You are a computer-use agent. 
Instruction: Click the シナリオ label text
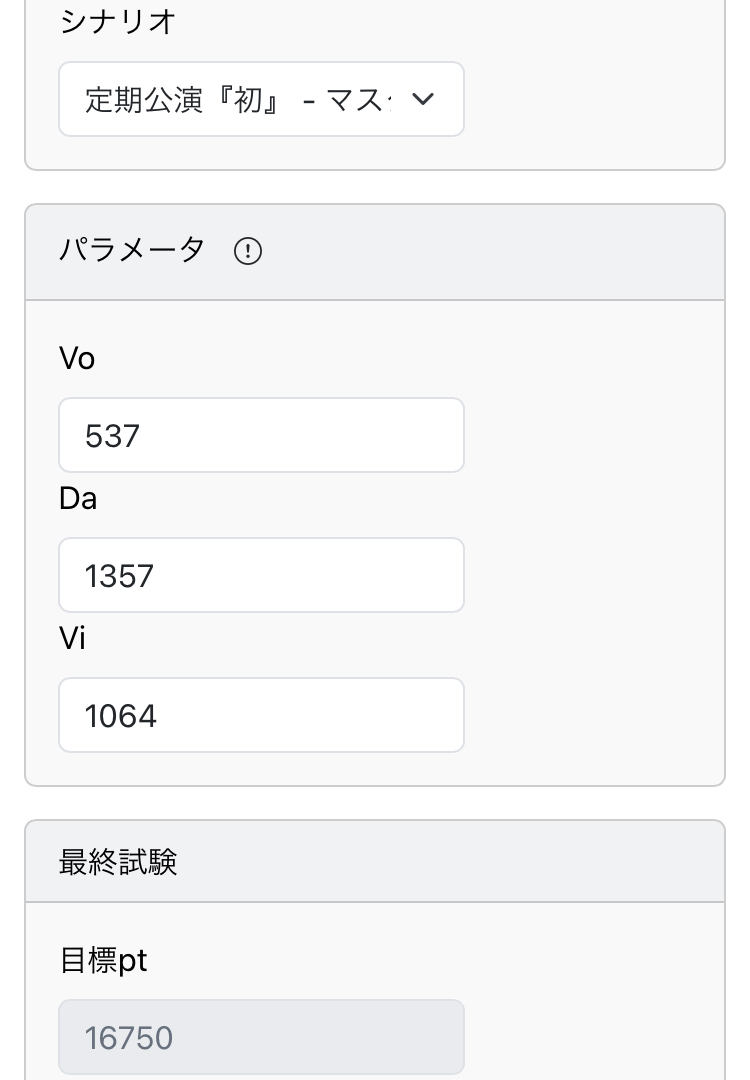coord(118,22)
